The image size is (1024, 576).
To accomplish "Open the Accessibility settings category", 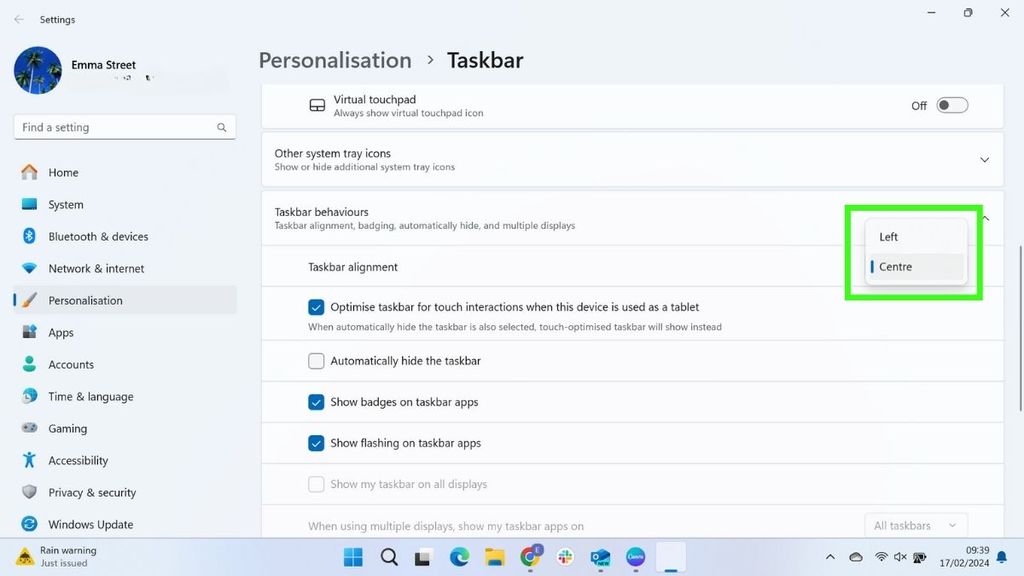I will (80, 460).
